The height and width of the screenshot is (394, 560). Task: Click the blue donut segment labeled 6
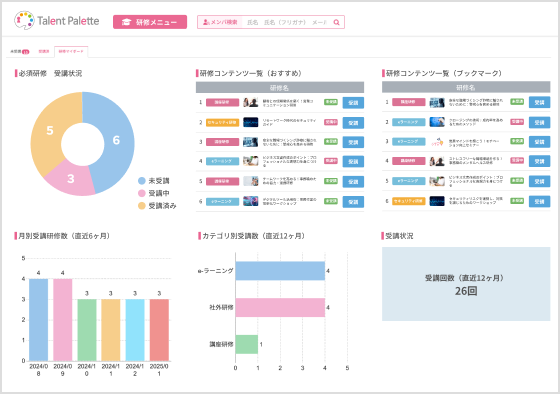[116, 140]
